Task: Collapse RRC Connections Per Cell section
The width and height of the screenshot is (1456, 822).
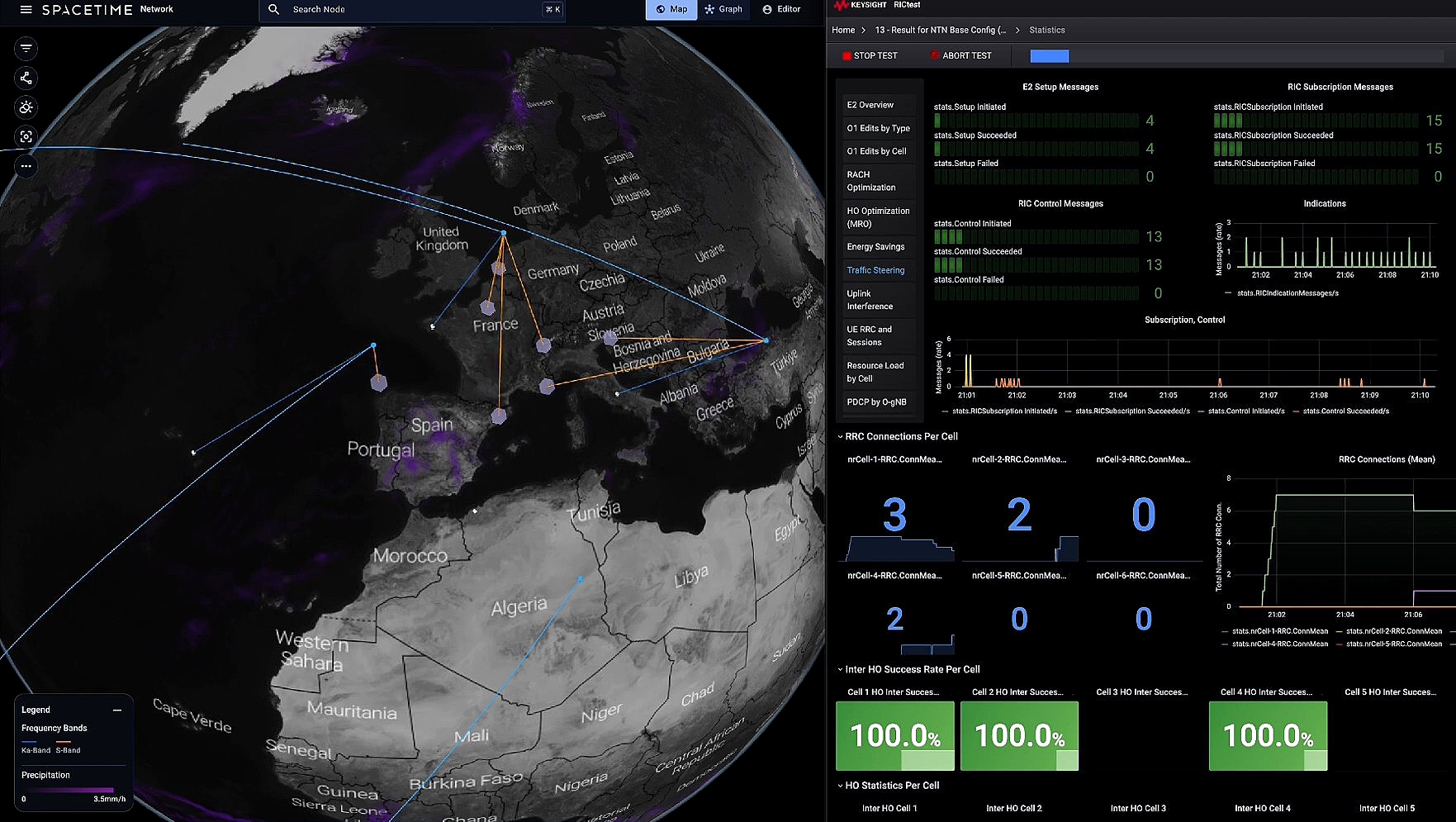Action: pyautogui.click(x=898, y=436)
